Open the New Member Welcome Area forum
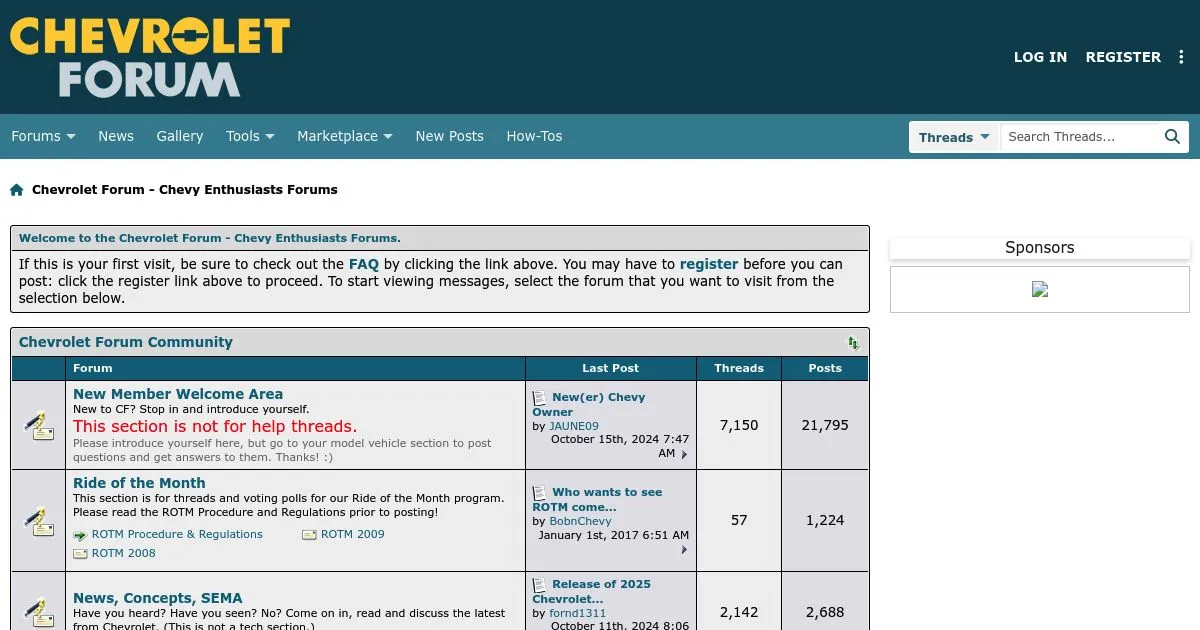Image resolution: width=1200 pixels, height=630 pixels. pyautogui.click(x=178, y=394)
